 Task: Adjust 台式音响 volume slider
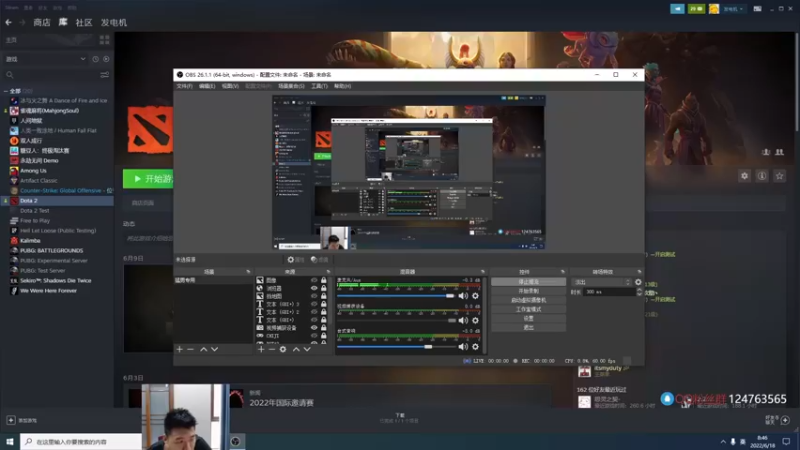point(395,347)
